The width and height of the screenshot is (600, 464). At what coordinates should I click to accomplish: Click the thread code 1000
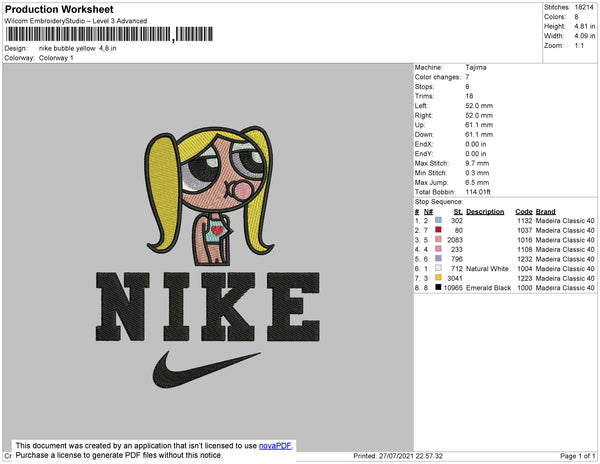pyautogui.click(x=525, y=288)
